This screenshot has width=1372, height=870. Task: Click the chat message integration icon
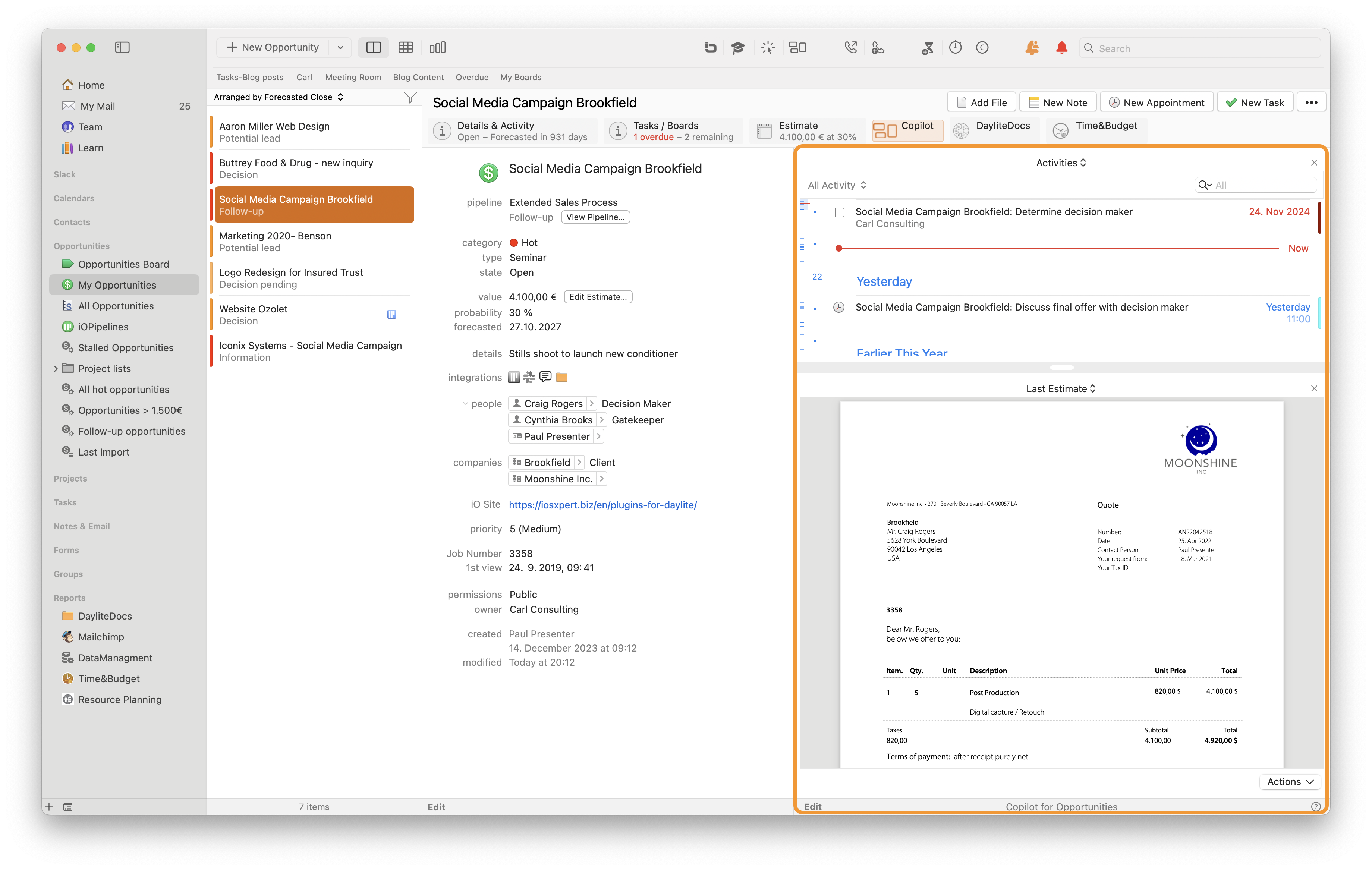coord(545,377)
